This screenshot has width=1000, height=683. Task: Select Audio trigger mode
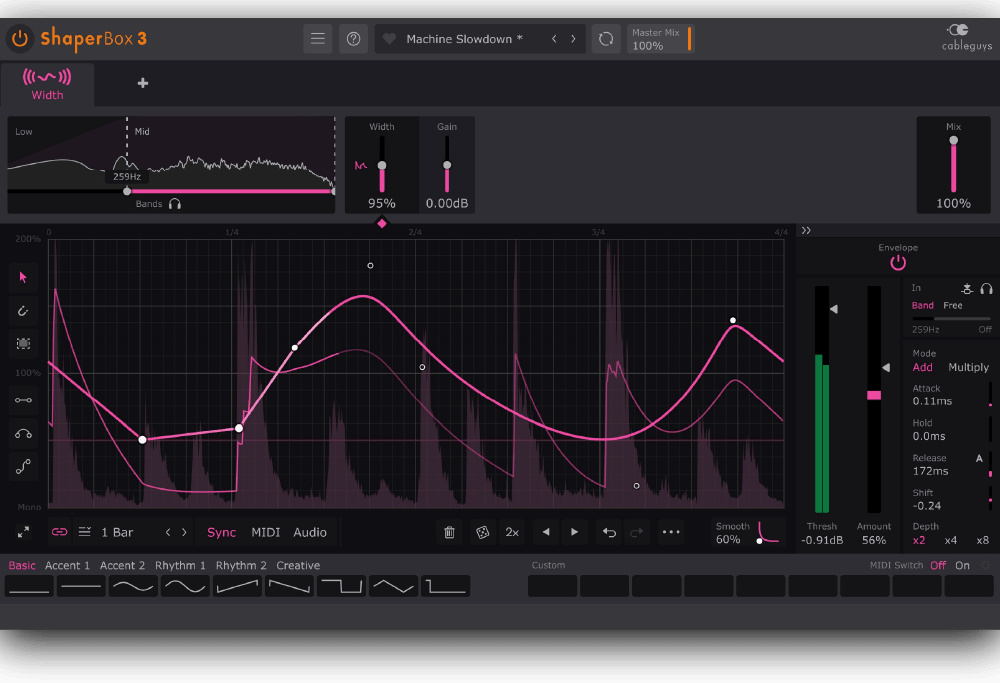click(310, 532)
